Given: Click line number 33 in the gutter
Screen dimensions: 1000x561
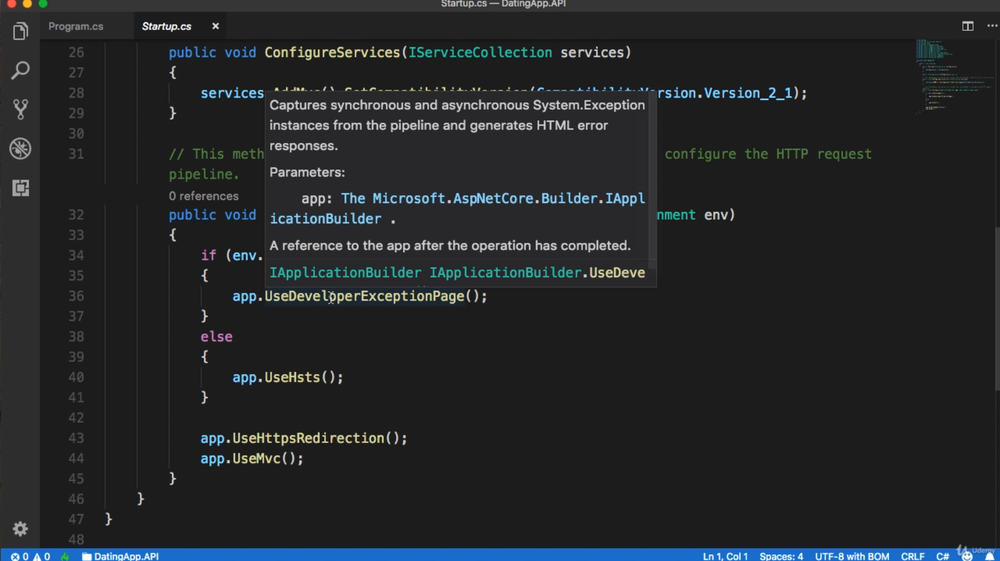Looking at the screenshot, I should [76, 235].
